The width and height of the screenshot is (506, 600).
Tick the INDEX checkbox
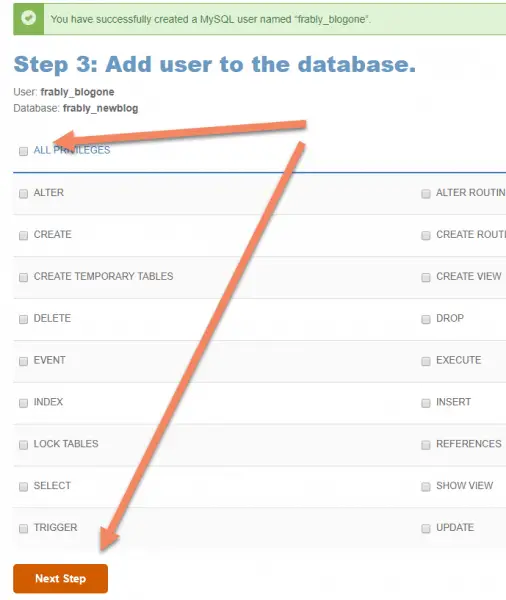[x=23, y=403]
